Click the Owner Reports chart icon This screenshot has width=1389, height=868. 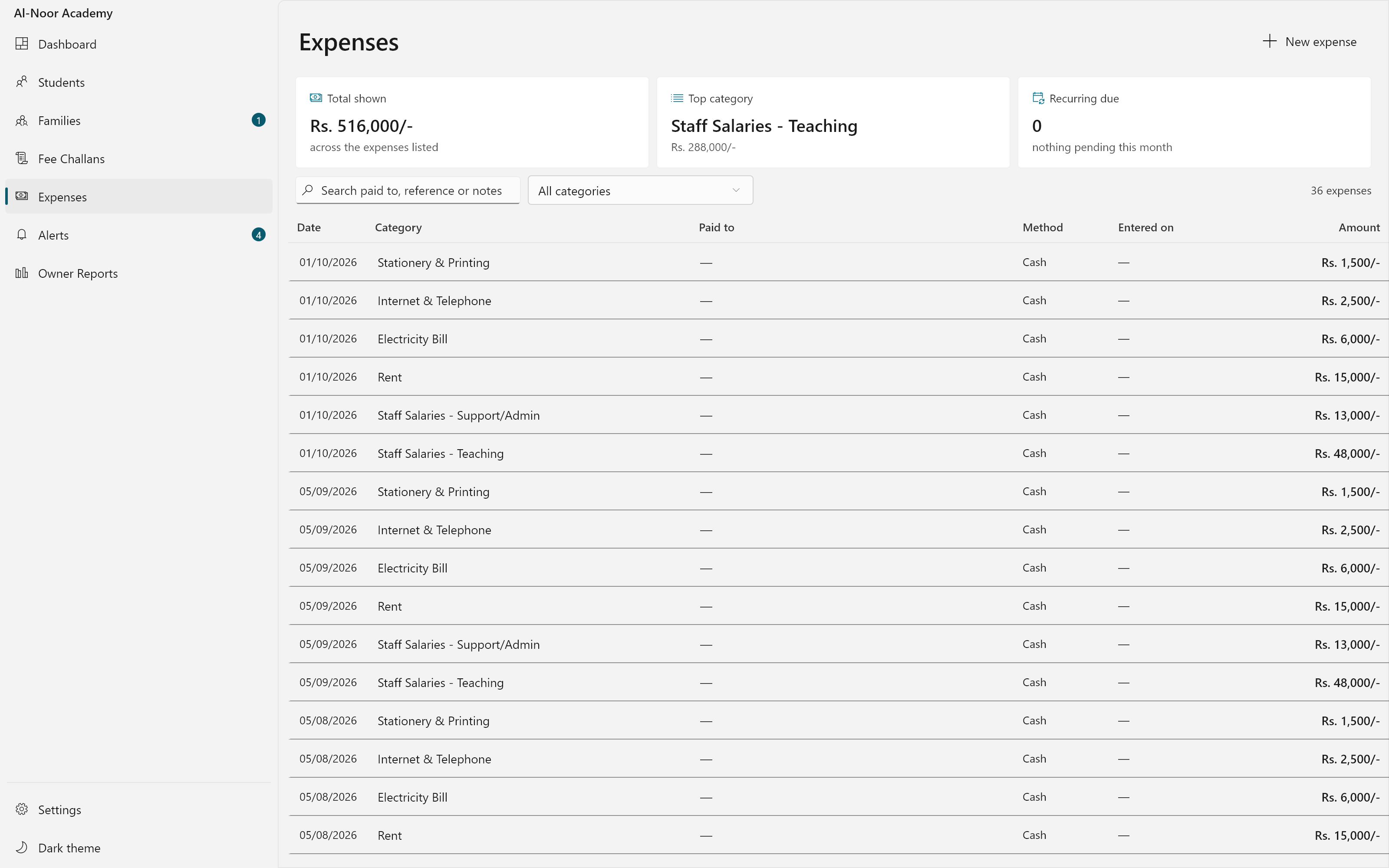(x=22, y=273)
